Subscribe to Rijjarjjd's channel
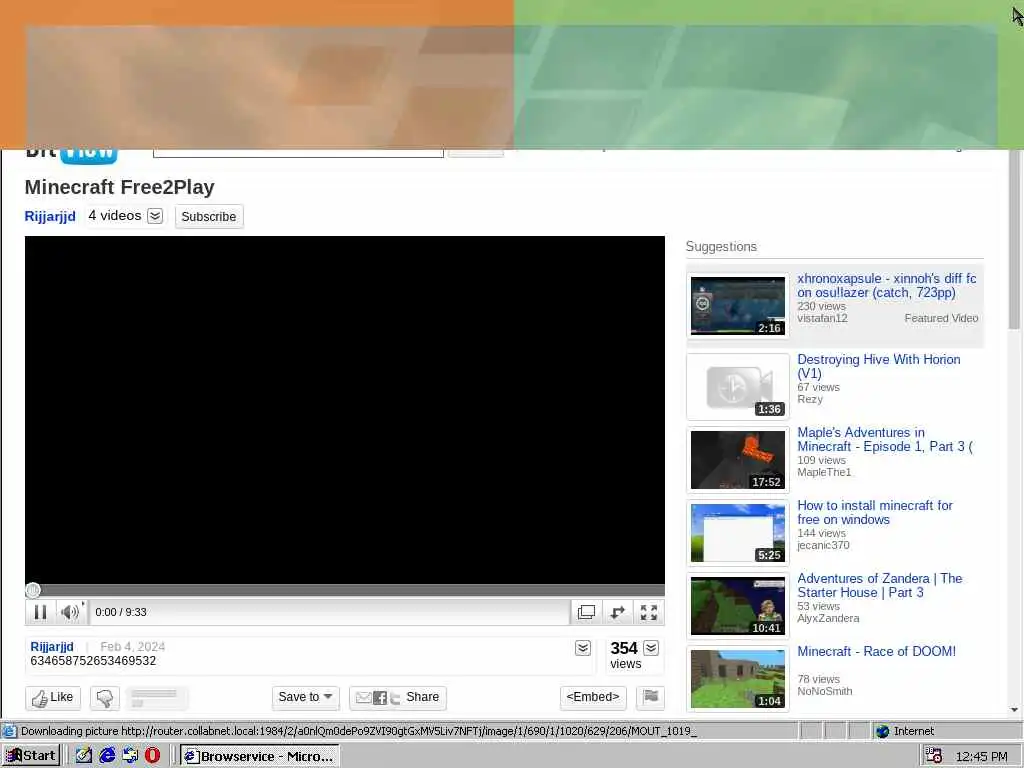Image resolution: width=1024 pixels, height=768 pixels. click(209, 217)
